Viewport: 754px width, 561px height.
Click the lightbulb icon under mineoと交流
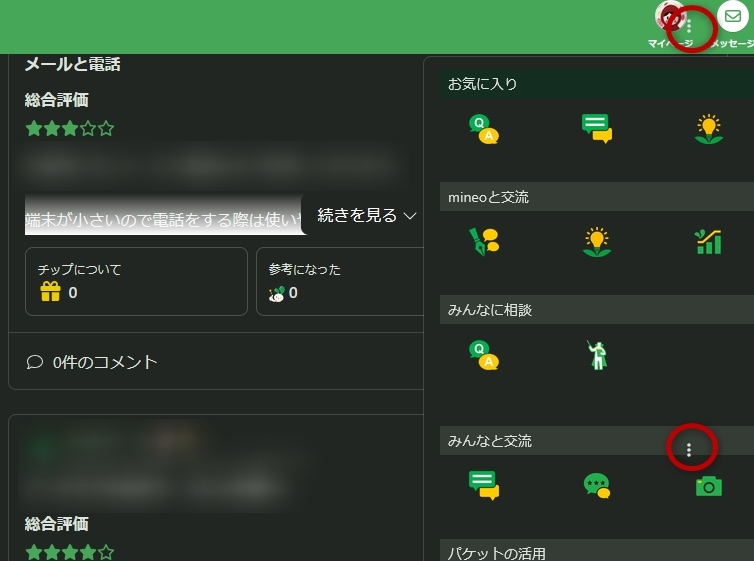[596, 242]
